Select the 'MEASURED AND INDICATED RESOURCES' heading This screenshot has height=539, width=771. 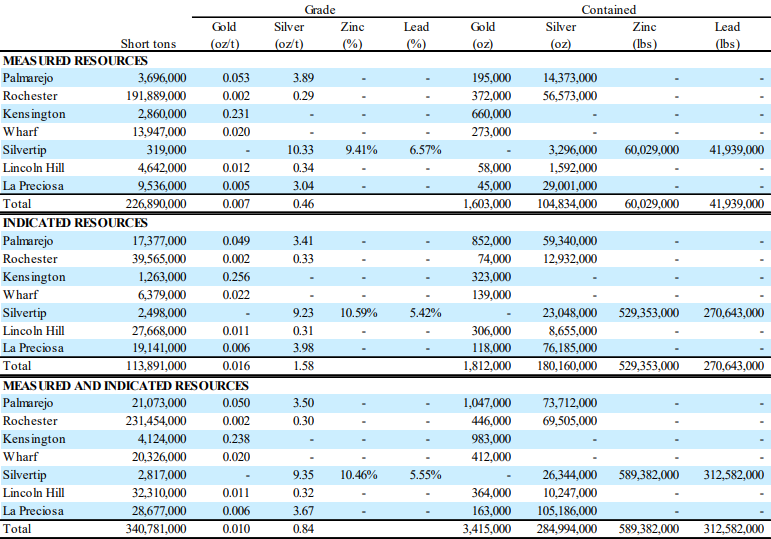(126, 386)
